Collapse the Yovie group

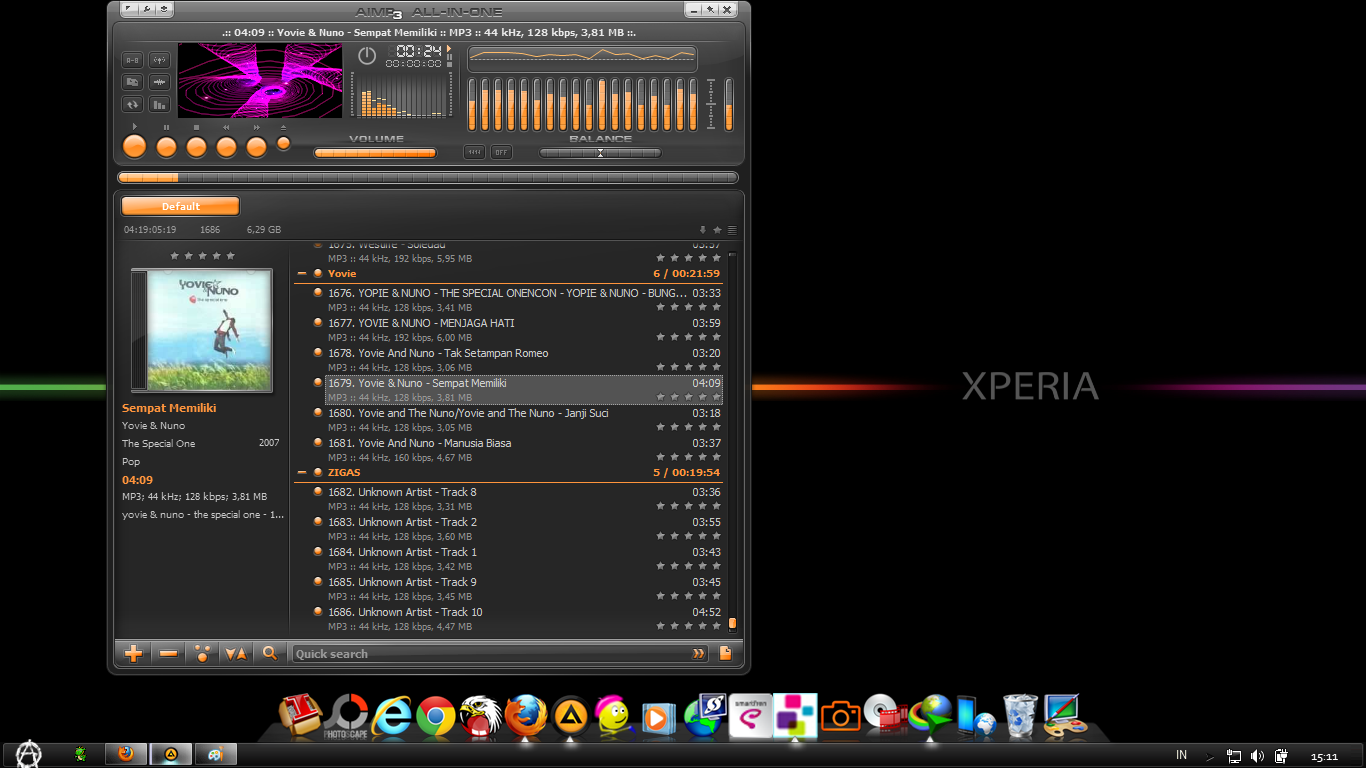[302, 273]
